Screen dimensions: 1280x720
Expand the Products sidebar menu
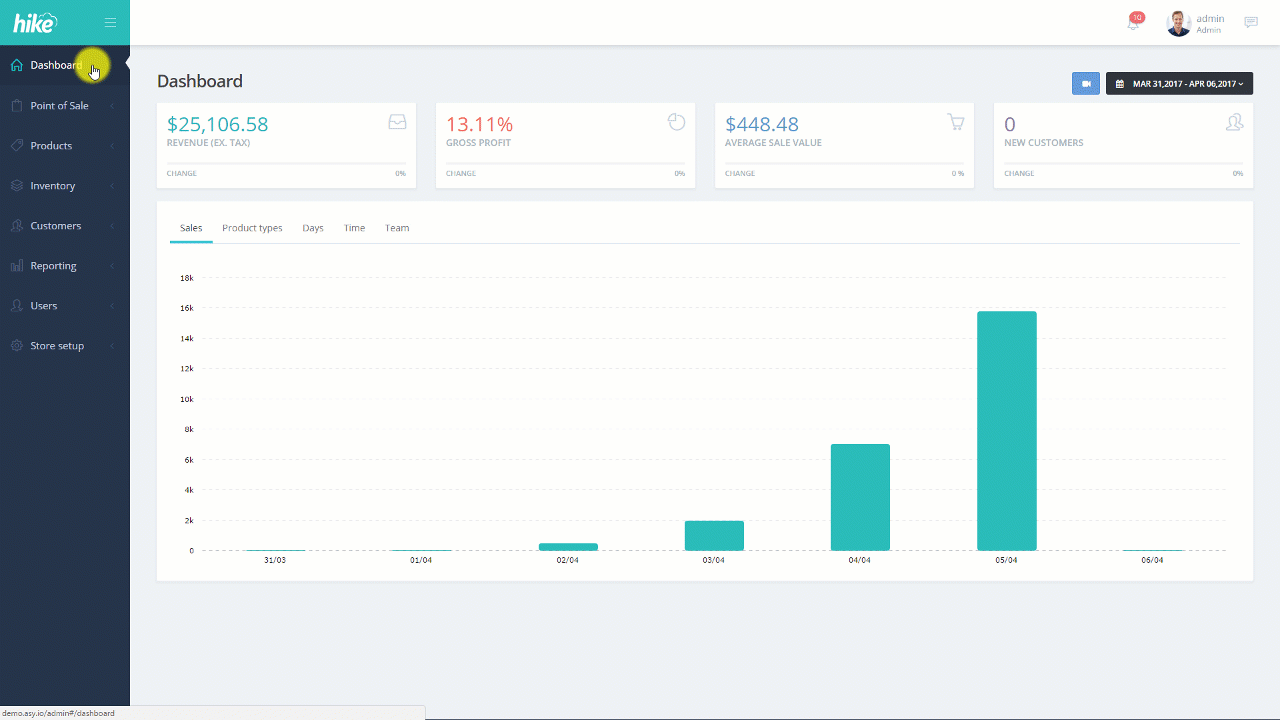[x=65, y=145]
